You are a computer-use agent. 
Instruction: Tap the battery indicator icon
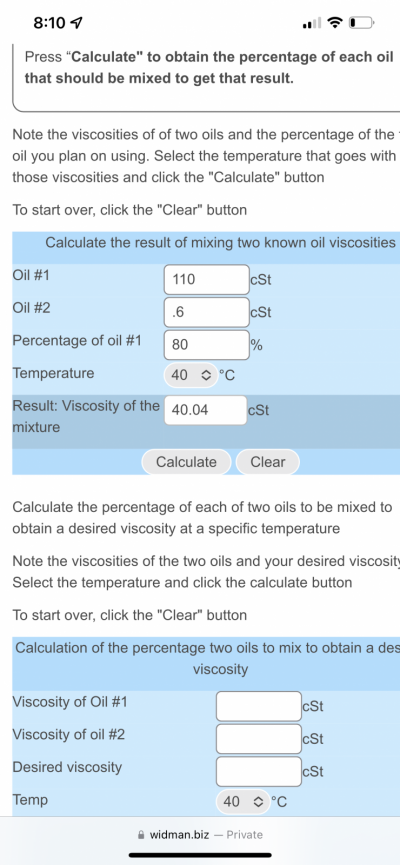[x=361, y=23]
